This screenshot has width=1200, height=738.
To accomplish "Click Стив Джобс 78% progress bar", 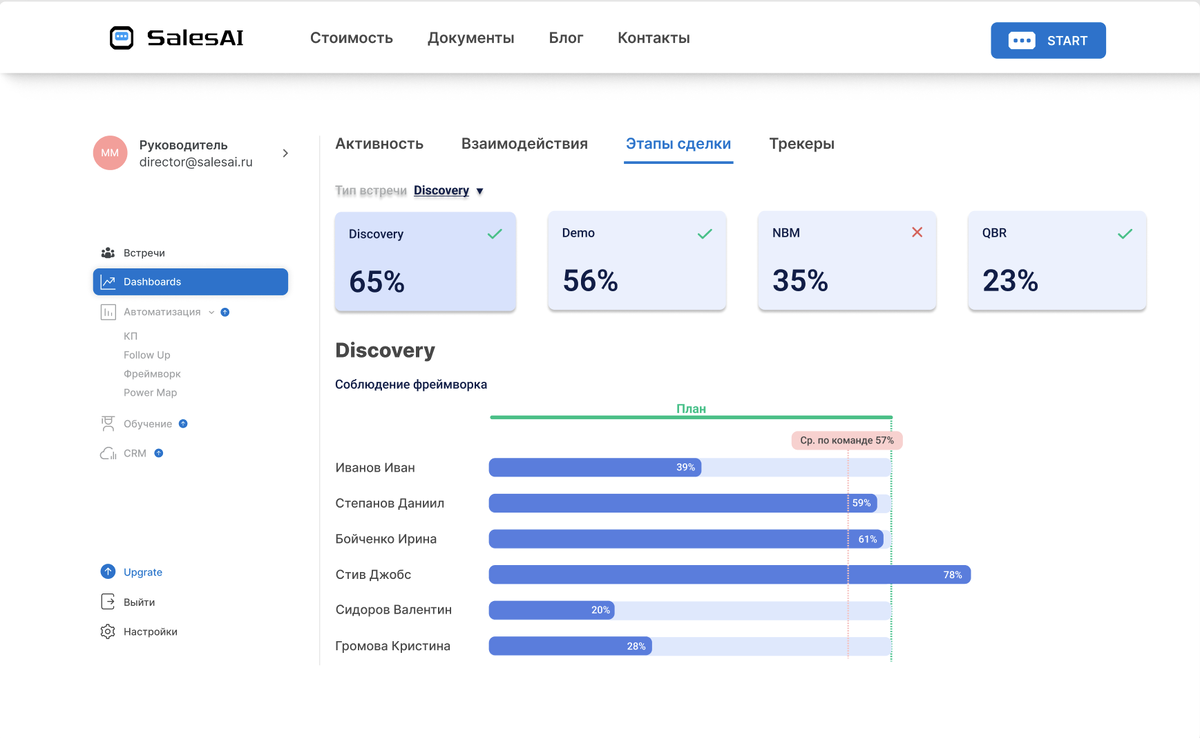I will click(730, 575).
